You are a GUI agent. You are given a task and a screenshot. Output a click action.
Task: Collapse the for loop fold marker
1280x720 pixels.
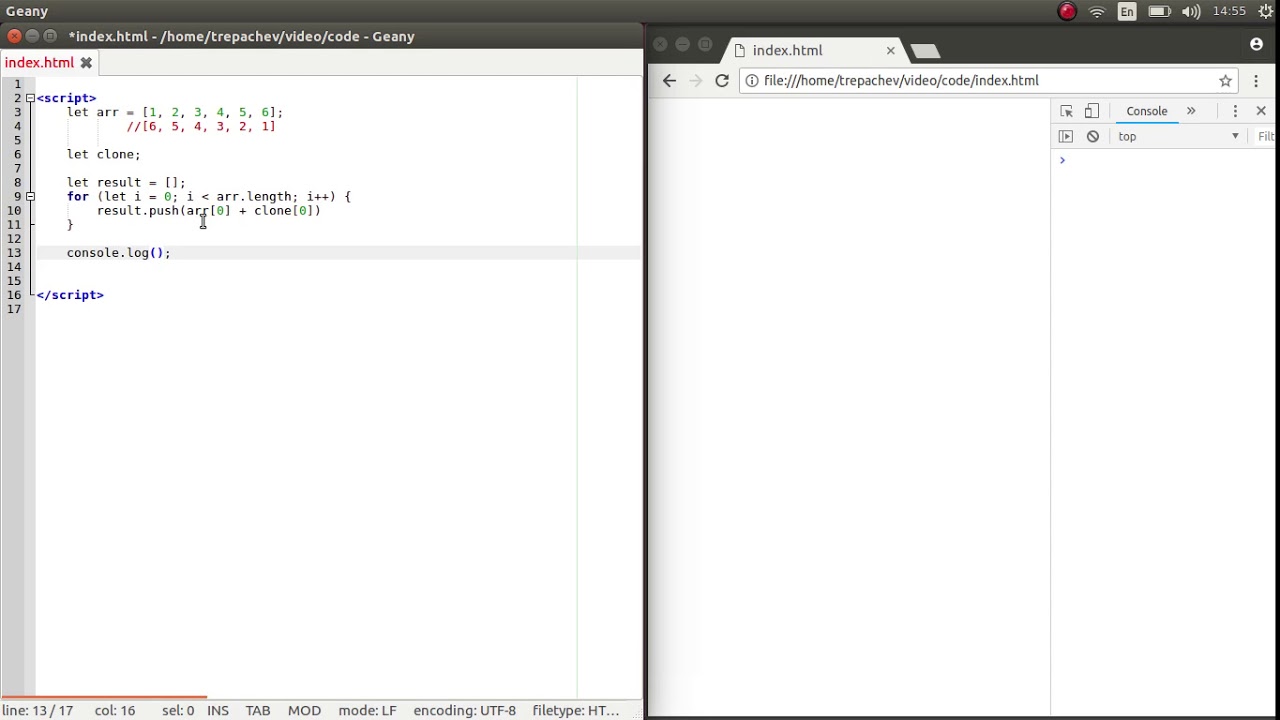pyautogui.click(x=30, y=196)
